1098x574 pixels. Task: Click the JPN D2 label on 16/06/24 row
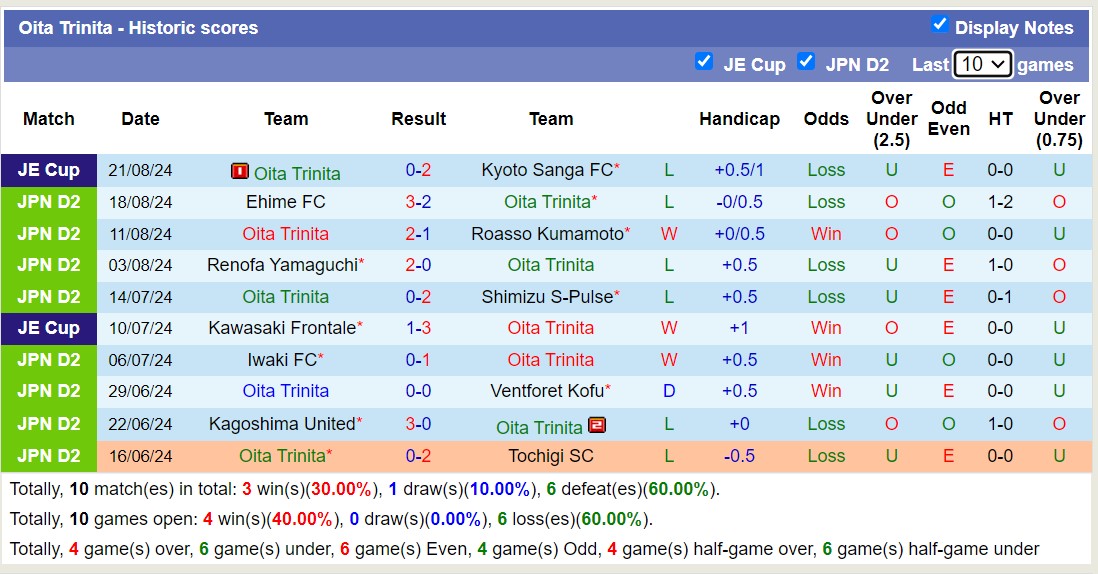(x=49, y=456)
